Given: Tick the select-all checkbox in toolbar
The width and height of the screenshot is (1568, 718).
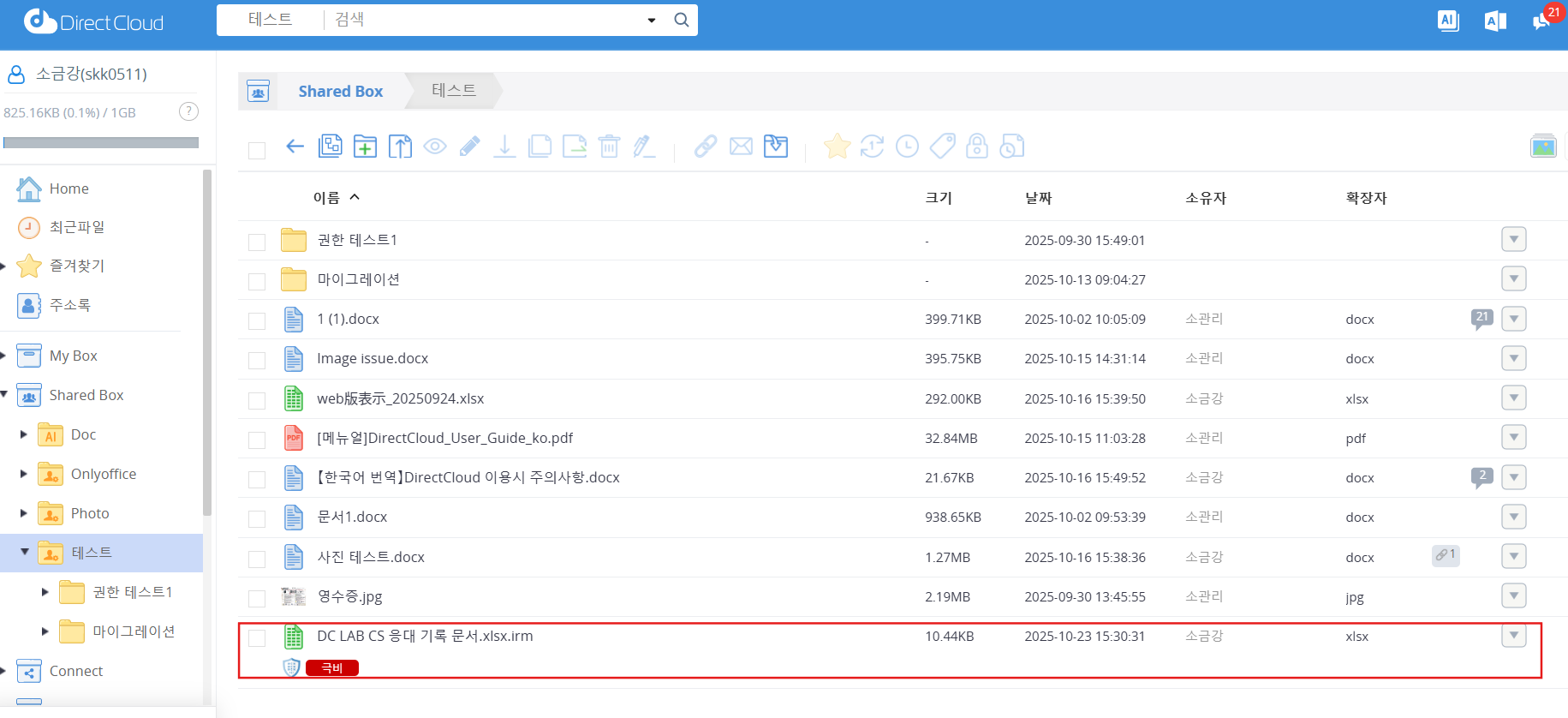Looking at the screenshot, I should tap(257, 151).
